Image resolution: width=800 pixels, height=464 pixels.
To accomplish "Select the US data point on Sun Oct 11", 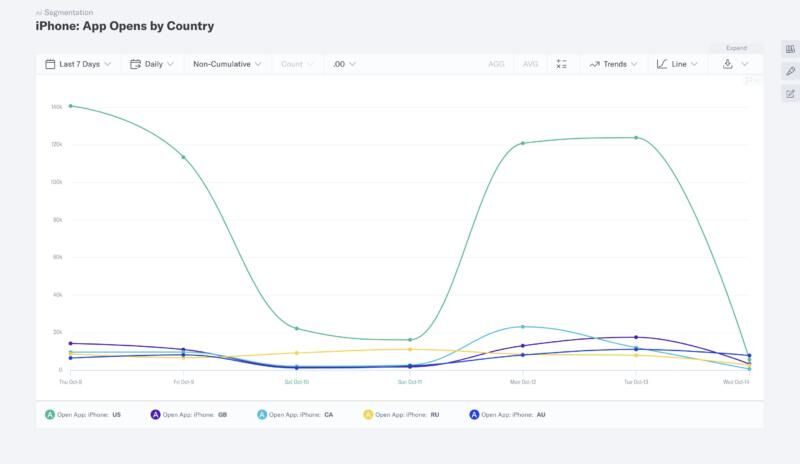I will (410, 340).
